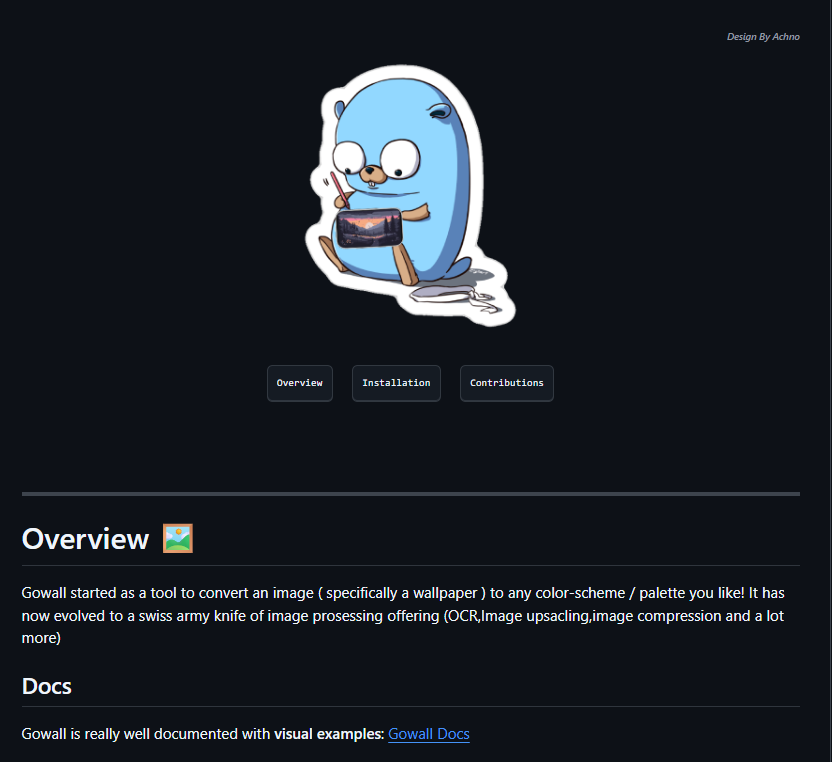Select Contributions from the navigation row

coord(506,383)
